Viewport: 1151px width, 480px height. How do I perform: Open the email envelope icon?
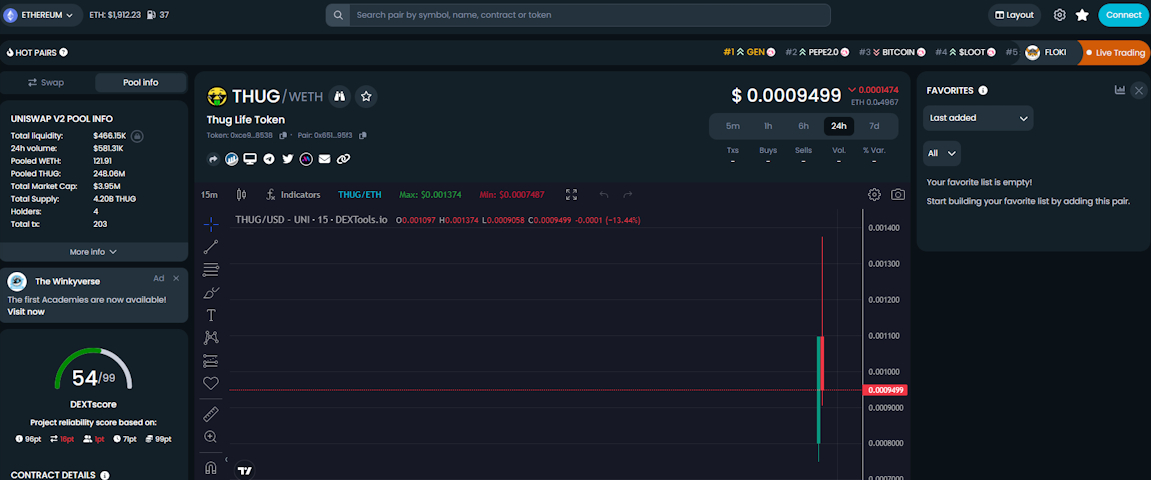tap(324, 159)
